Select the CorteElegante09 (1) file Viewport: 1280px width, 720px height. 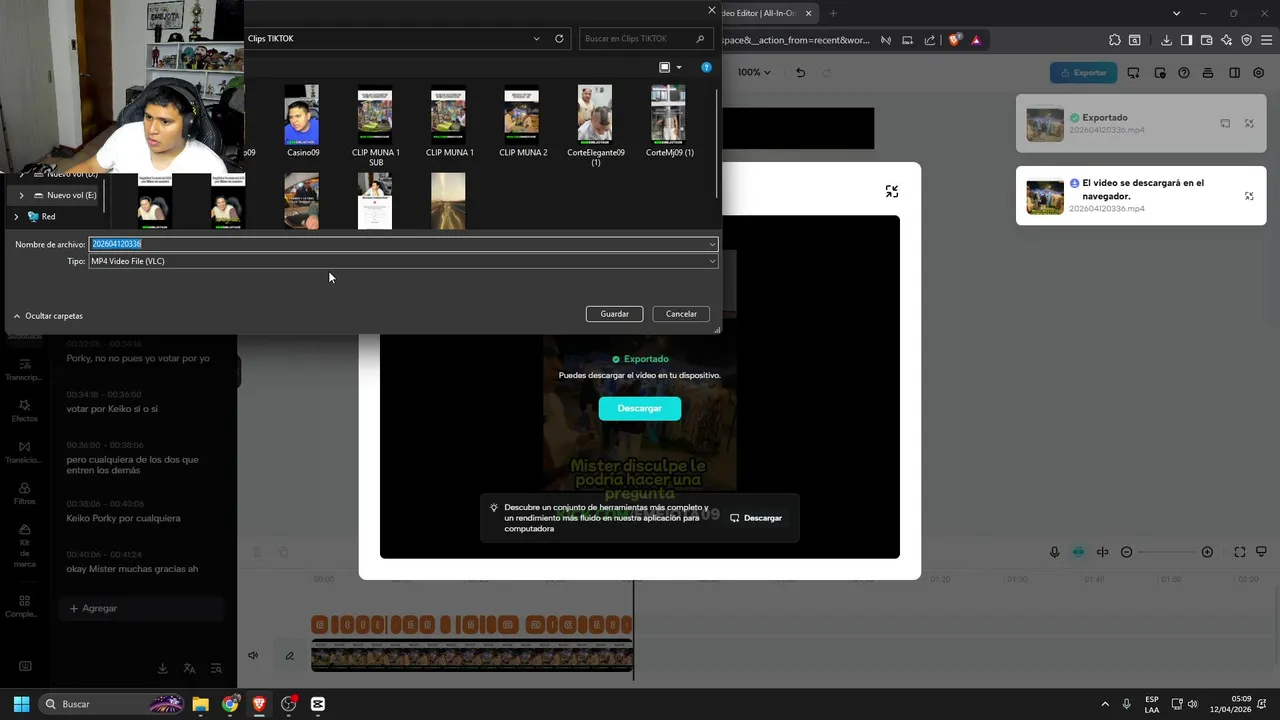tap(595, 126)
